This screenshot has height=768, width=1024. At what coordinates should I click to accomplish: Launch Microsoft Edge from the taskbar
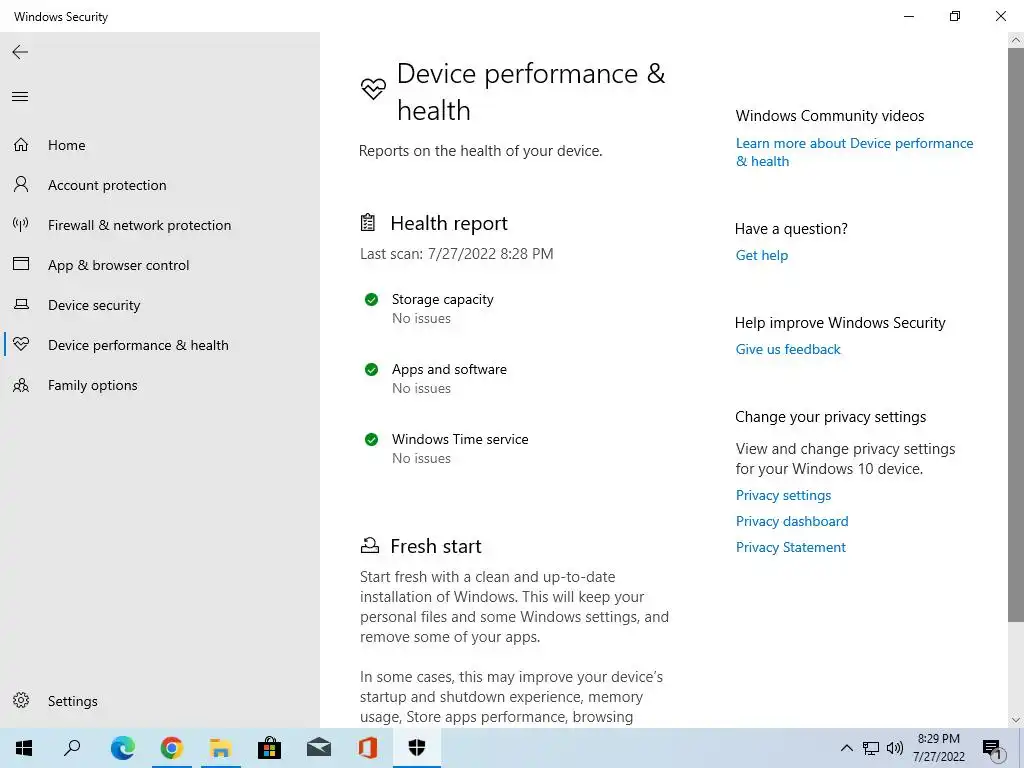pos(122,748)
